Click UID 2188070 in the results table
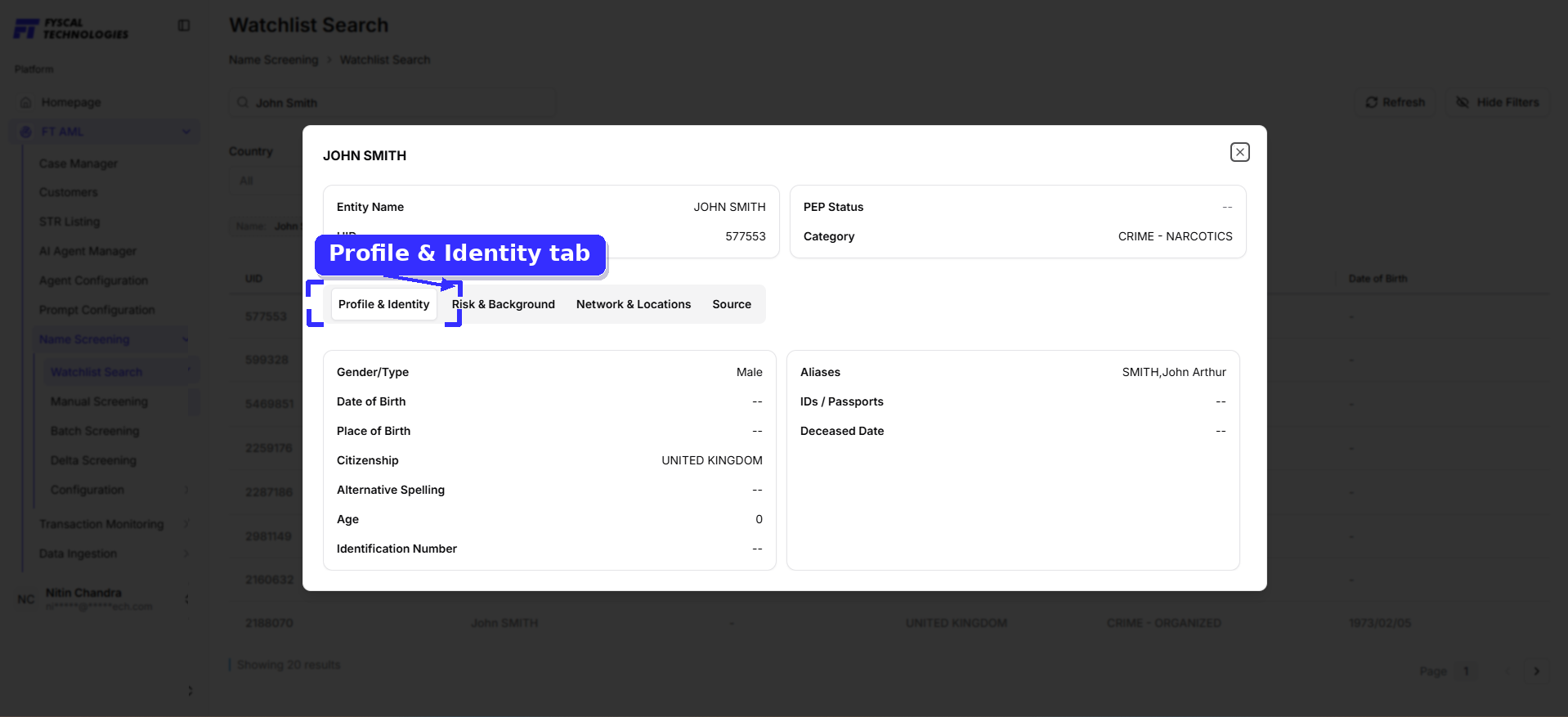1568x717 pixels. [x=269, y=623]
